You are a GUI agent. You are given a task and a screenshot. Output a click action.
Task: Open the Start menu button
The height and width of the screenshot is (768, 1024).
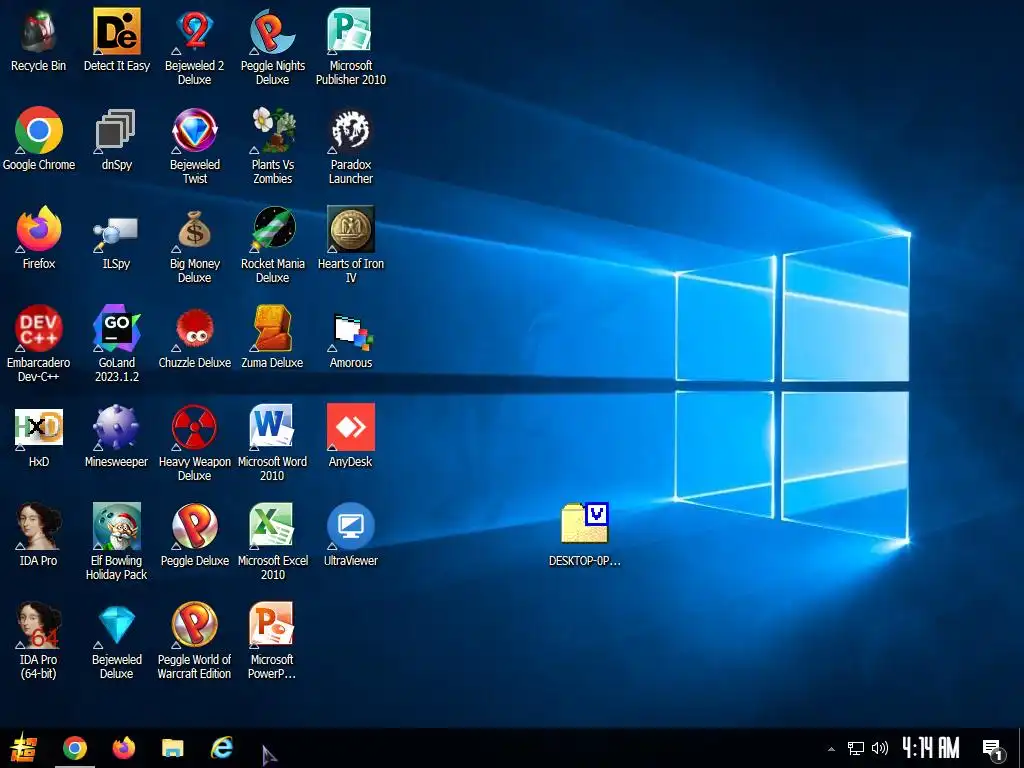[24, 748]
